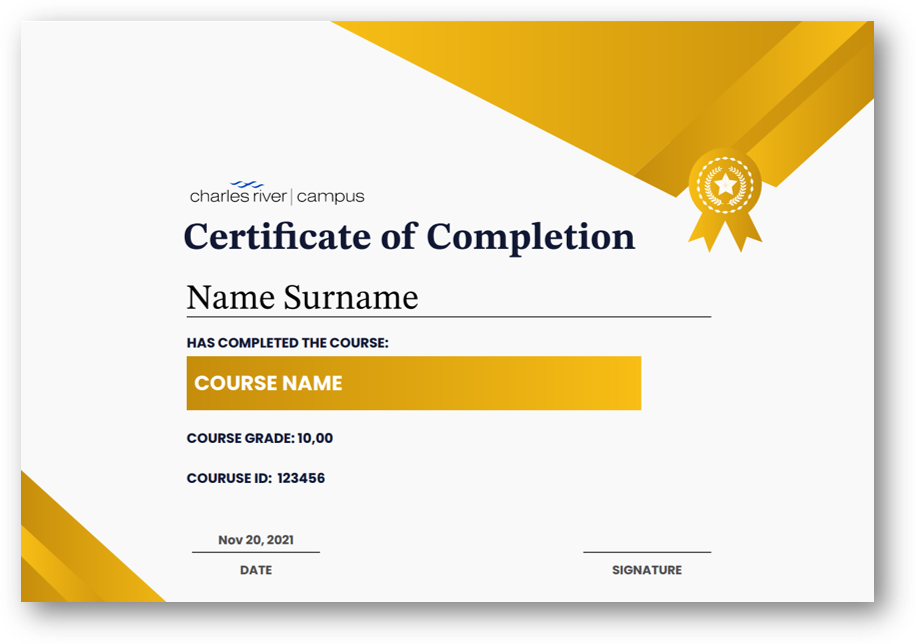Click the 'Name Surname' text
916x644 pixels.
[302, 297]
